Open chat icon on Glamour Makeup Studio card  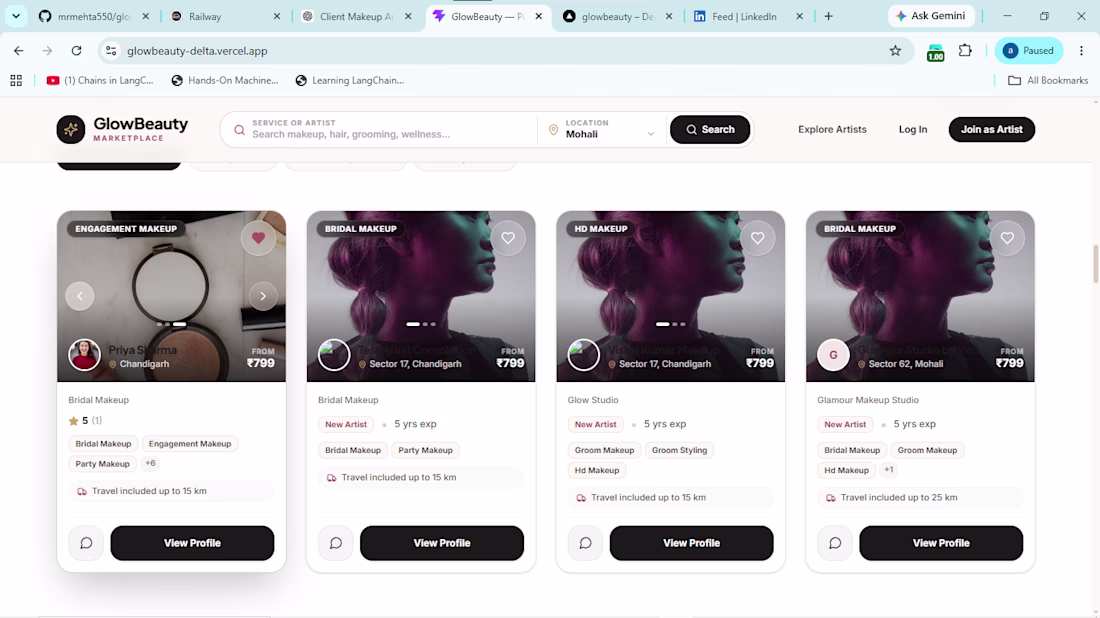(836, 543)
